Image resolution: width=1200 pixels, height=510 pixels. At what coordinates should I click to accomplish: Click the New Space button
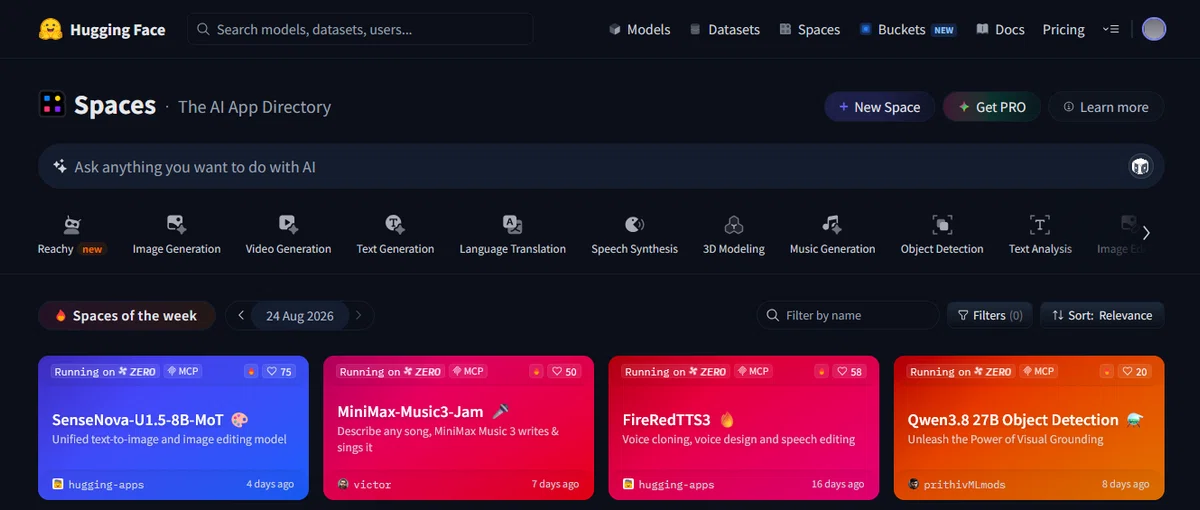pos(879,107)
